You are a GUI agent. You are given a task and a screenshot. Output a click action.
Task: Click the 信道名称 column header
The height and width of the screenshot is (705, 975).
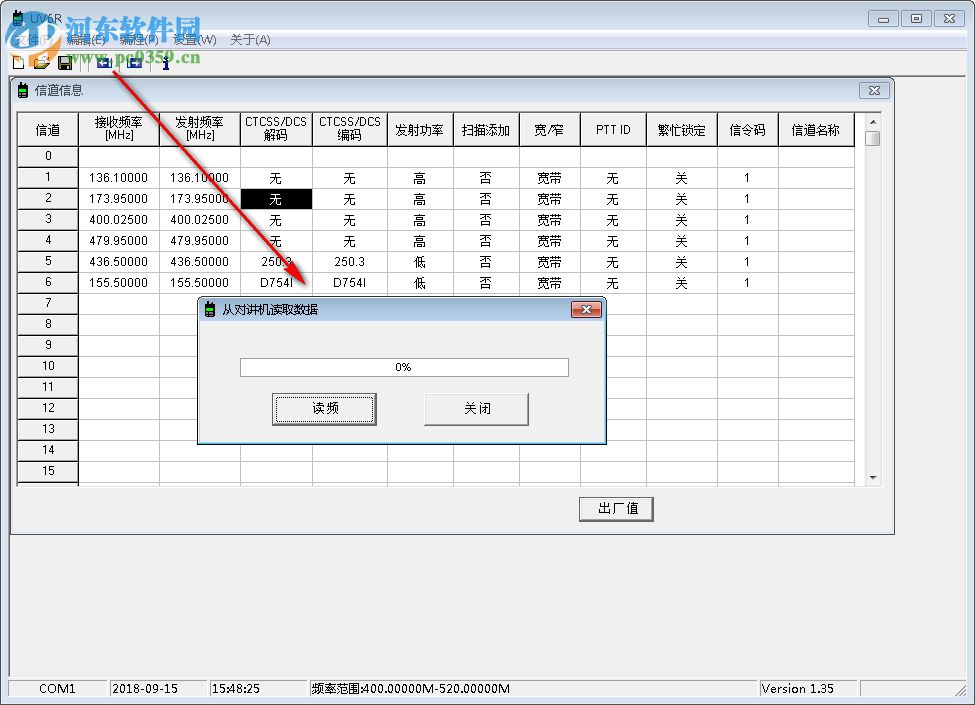click(816, 129)
